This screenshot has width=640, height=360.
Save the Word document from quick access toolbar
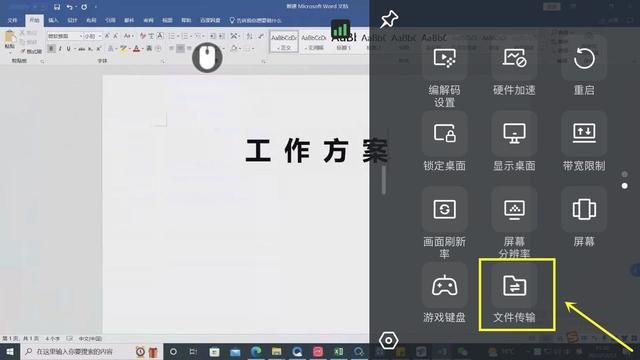point(57,7)
